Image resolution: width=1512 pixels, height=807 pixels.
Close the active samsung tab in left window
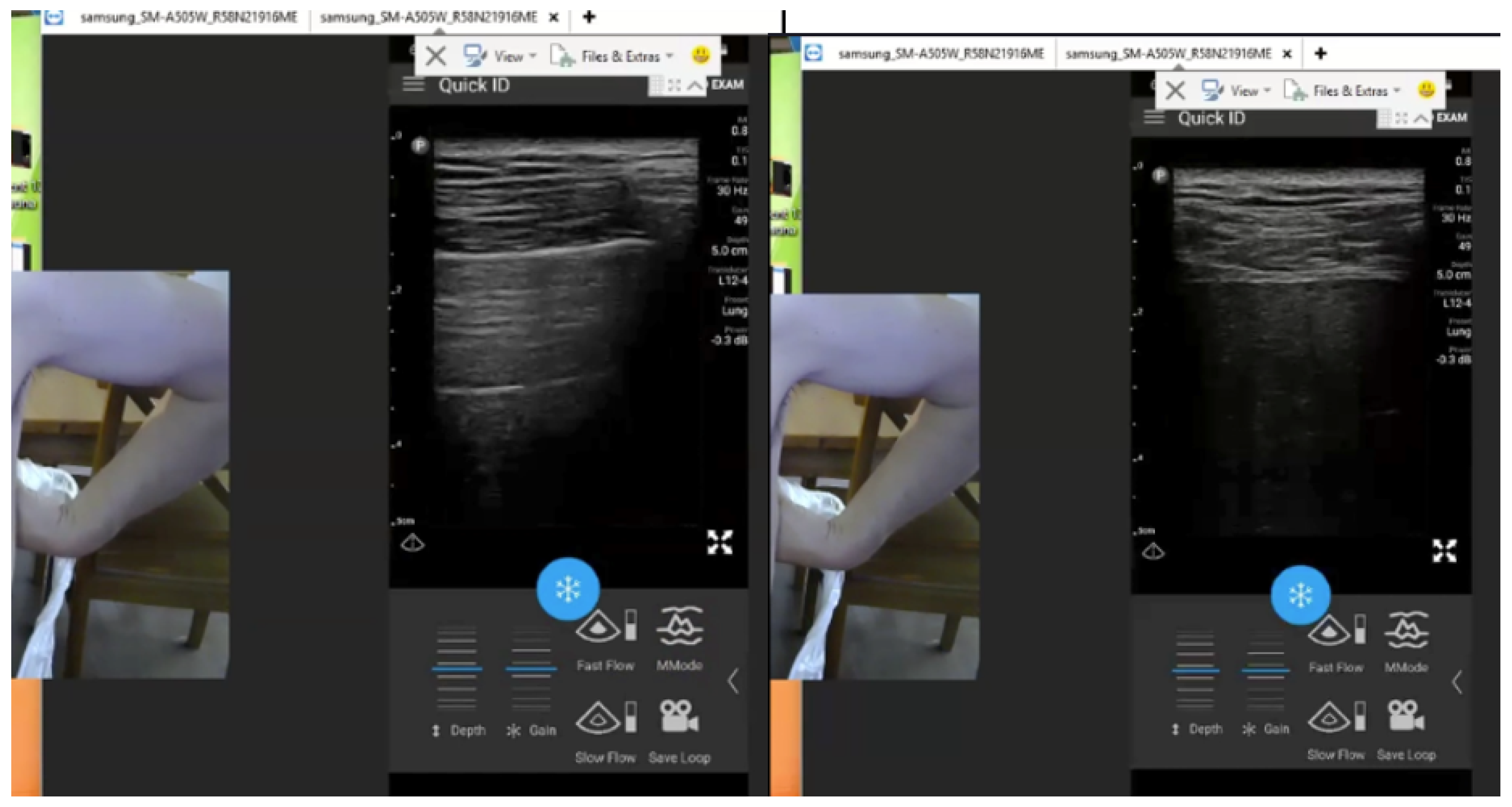(x=554, y=18)
